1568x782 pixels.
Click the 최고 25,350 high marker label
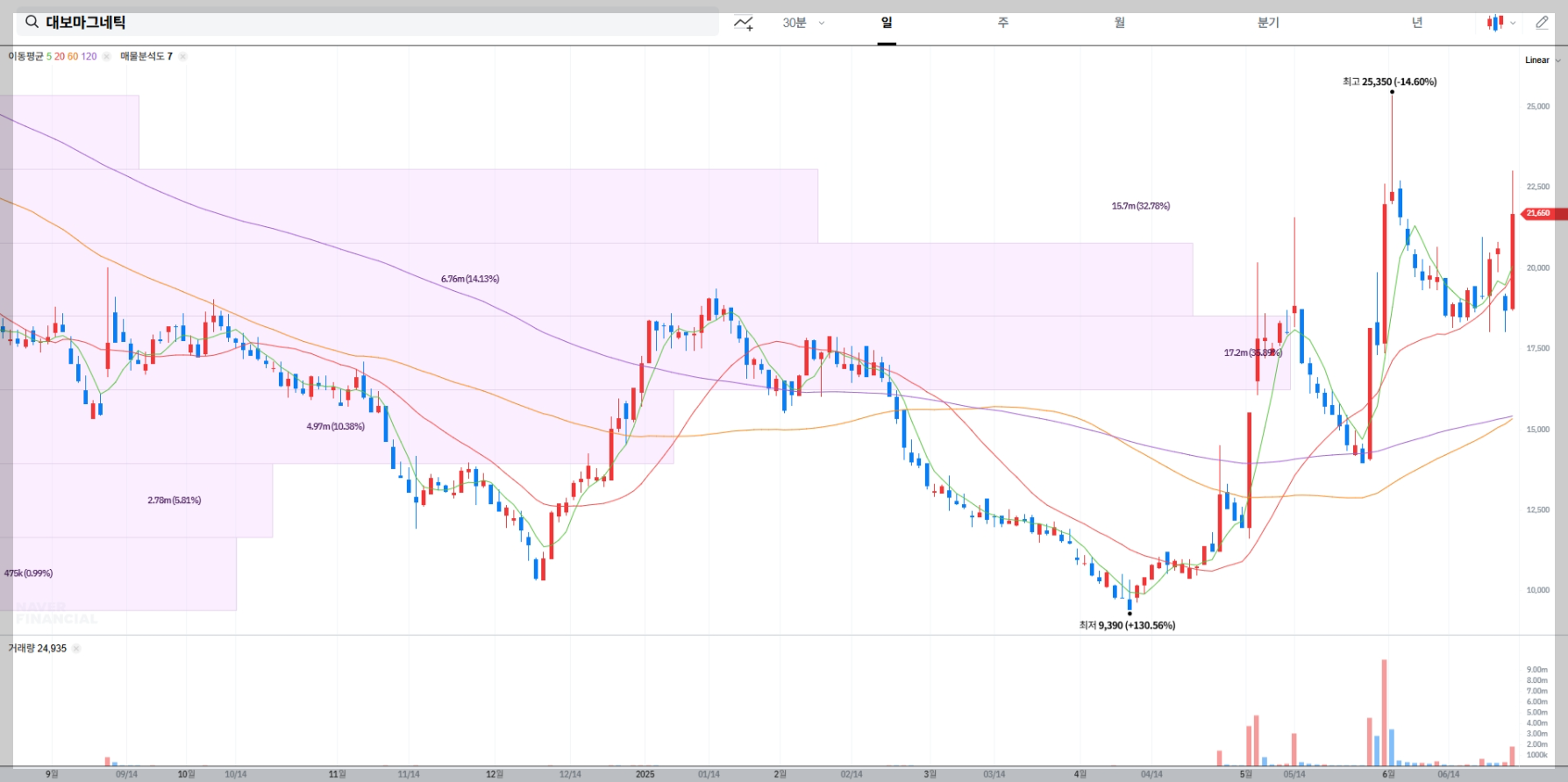[x=1389, y=82]
